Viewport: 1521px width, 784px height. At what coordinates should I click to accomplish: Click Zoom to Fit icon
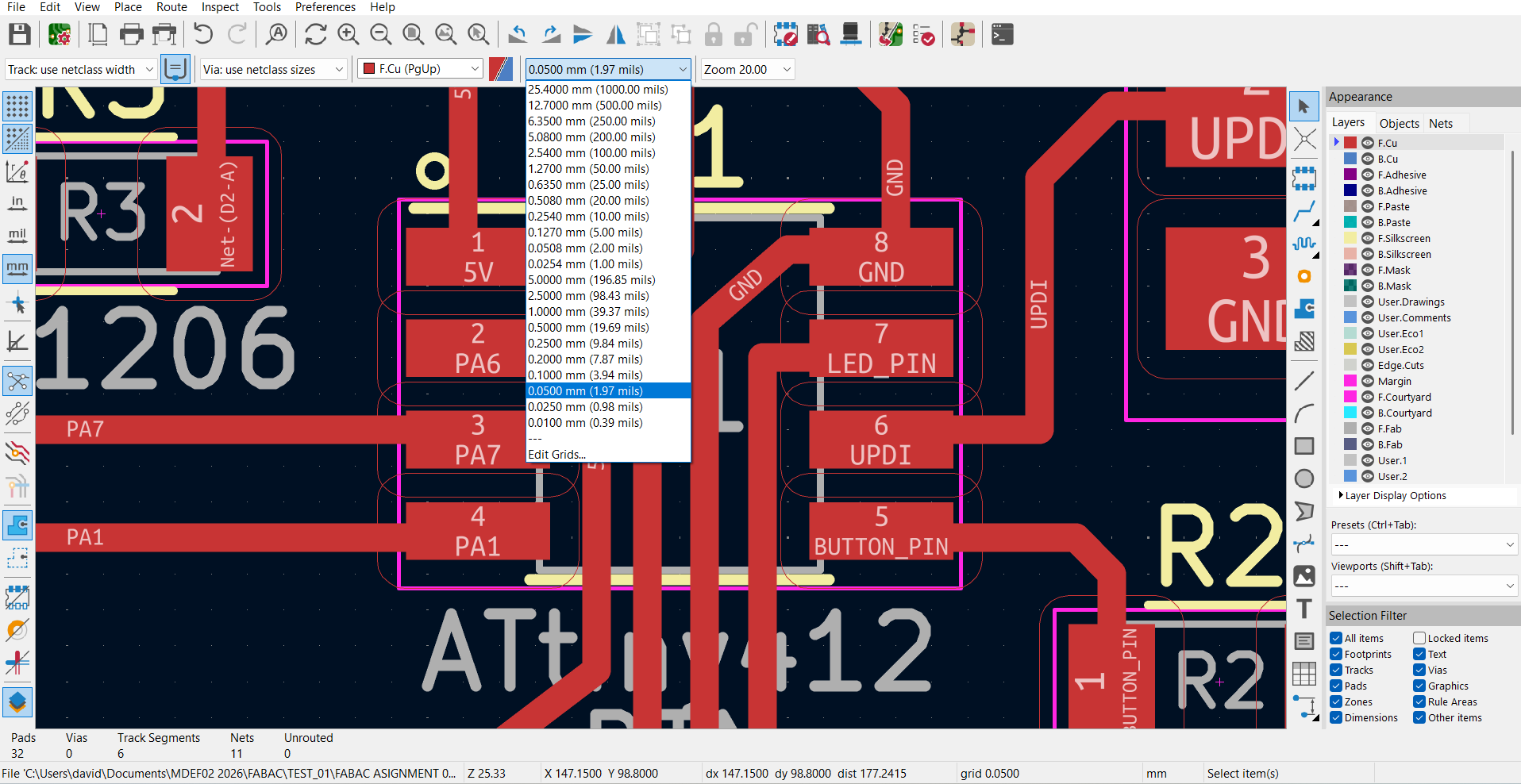tap(413, 34)
